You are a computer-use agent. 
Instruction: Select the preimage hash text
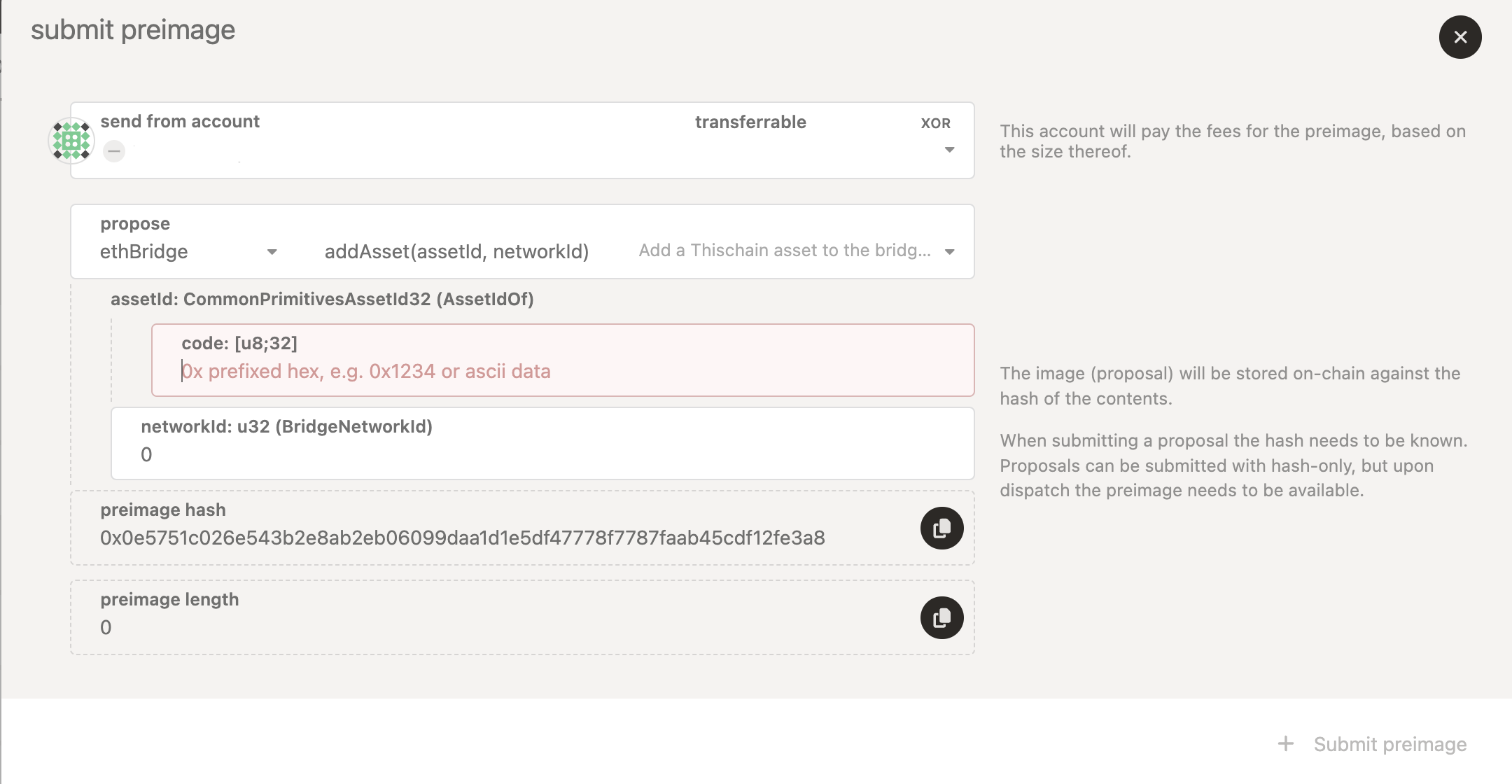(x=462, y=538)
